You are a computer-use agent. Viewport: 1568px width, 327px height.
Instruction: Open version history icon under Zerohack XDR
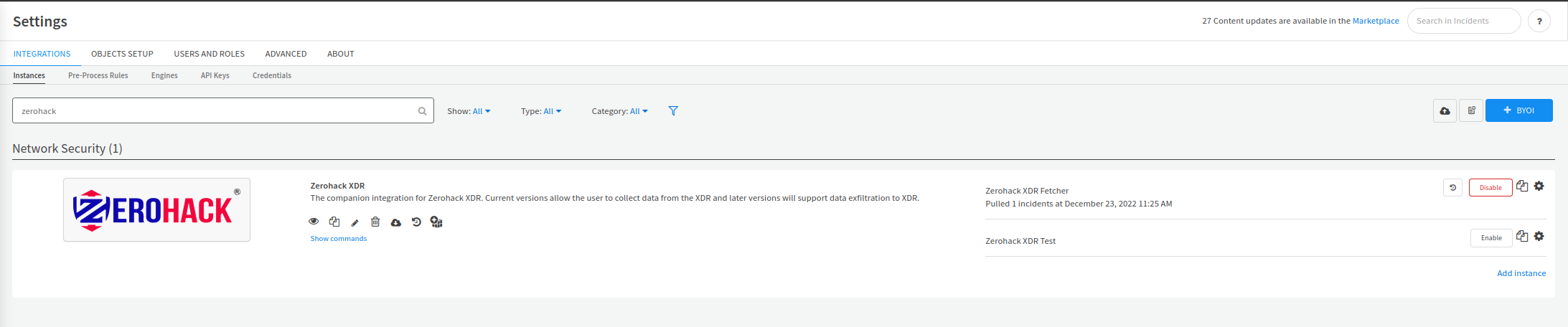pos(416,222)
